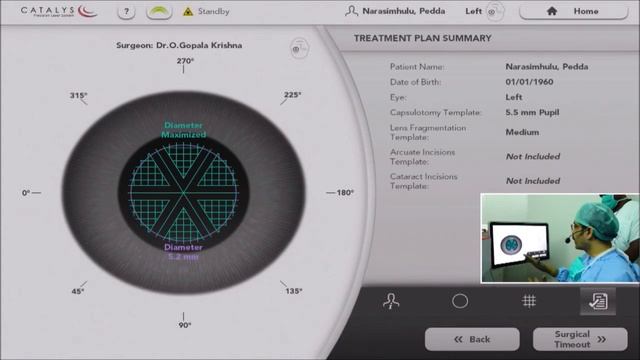Click the lens fragmentation pattern in pupil
640x360 pixels.
183,193
